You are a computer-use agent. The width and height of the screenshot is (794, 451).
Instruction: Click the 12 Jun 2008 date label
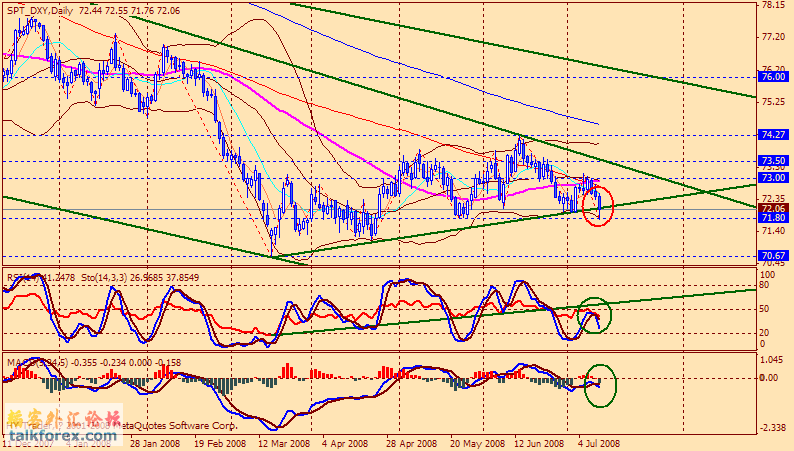point(539,443)
